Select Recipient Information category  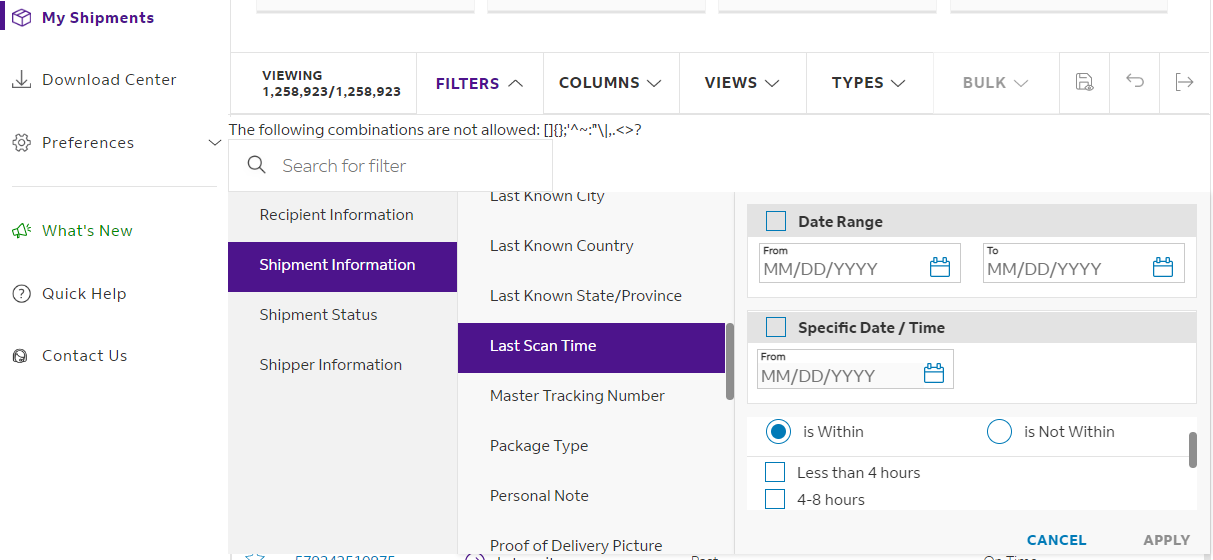coord(343,215)
